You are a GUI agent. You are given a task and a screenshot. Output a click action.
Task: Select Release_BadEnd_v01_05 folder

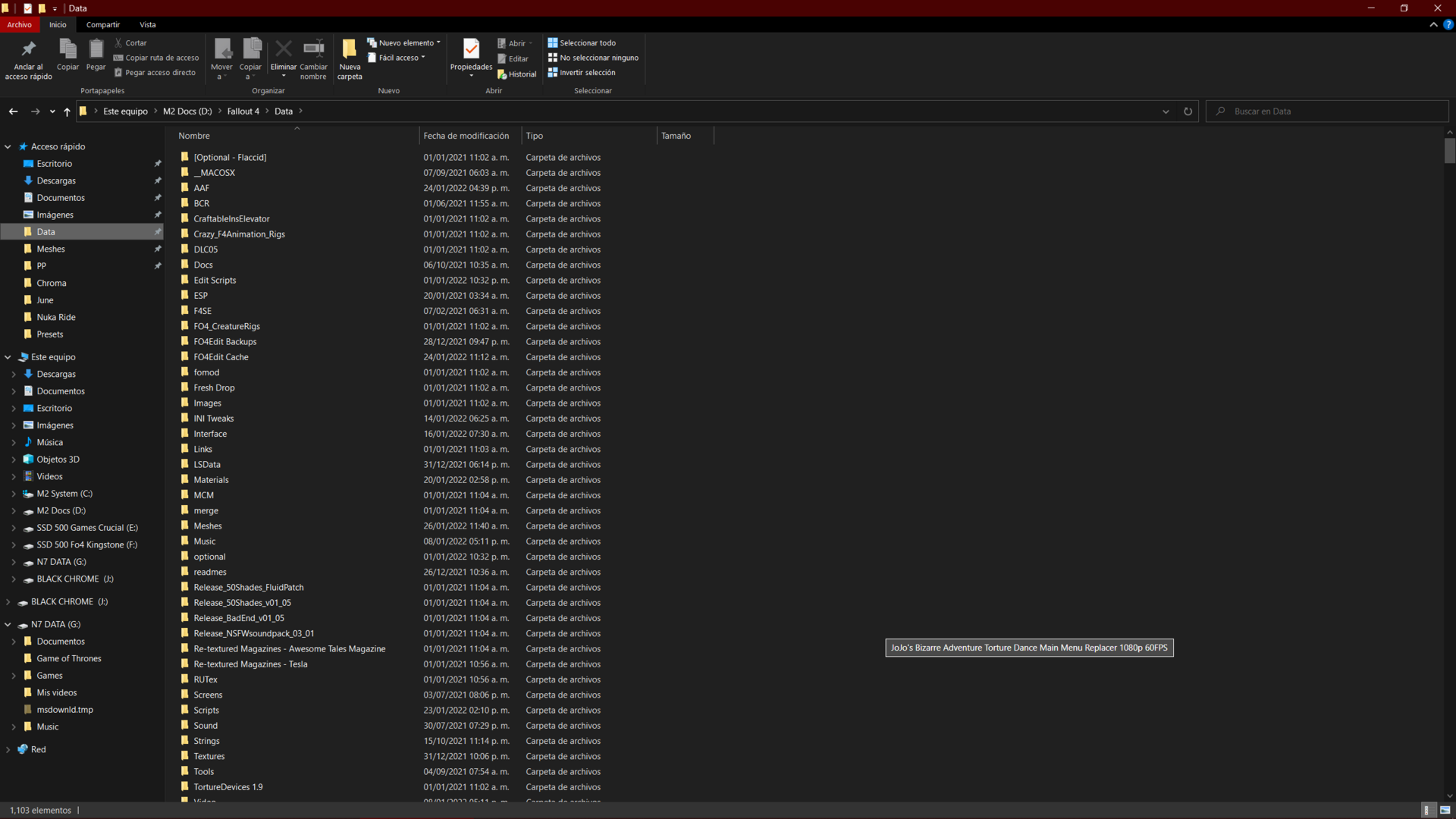(x=239, y=618)
